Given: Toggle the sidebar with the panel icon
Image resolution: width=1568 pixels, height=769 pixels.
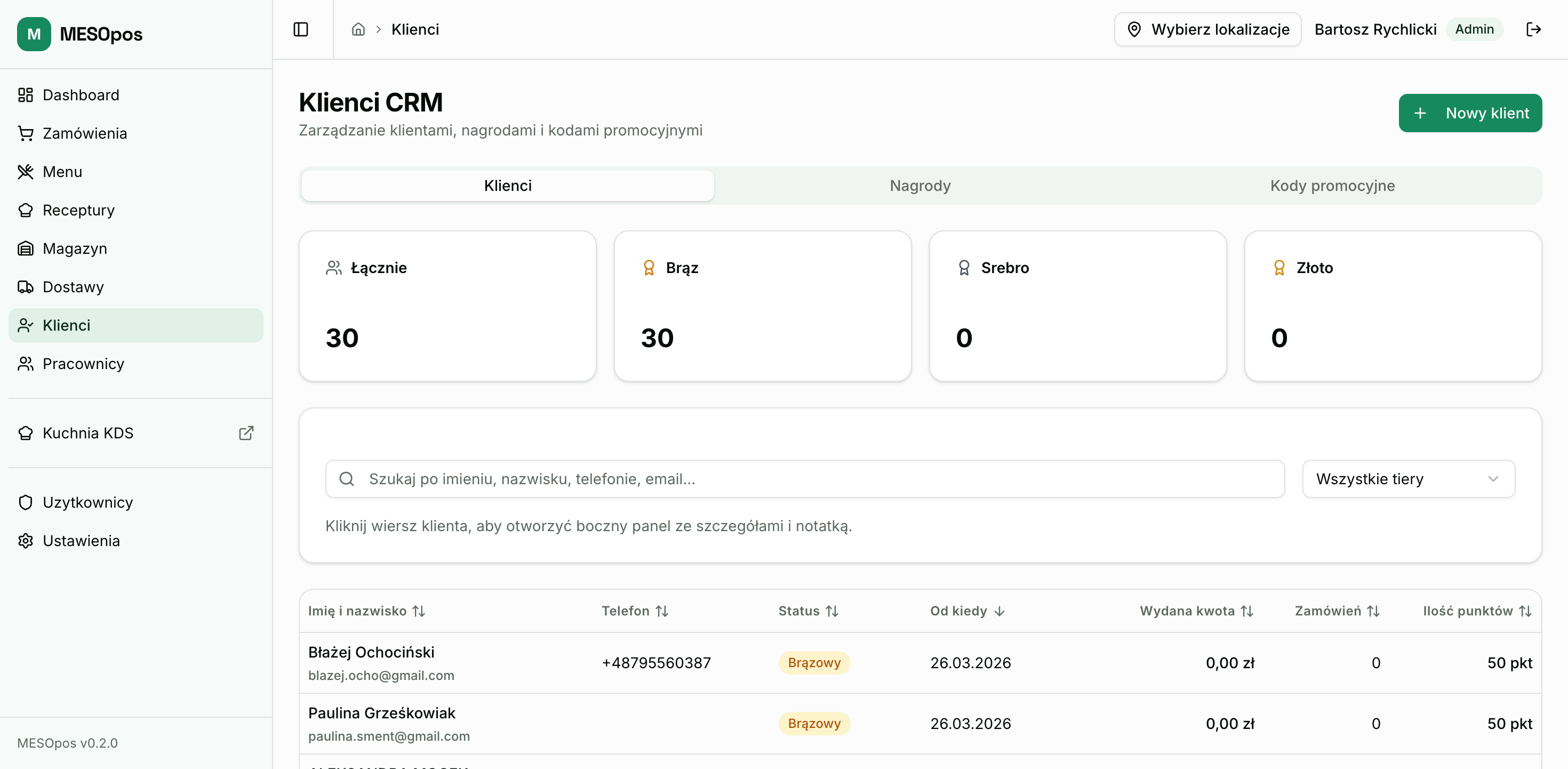Looking at the screenshot, I should pos(301,29).
